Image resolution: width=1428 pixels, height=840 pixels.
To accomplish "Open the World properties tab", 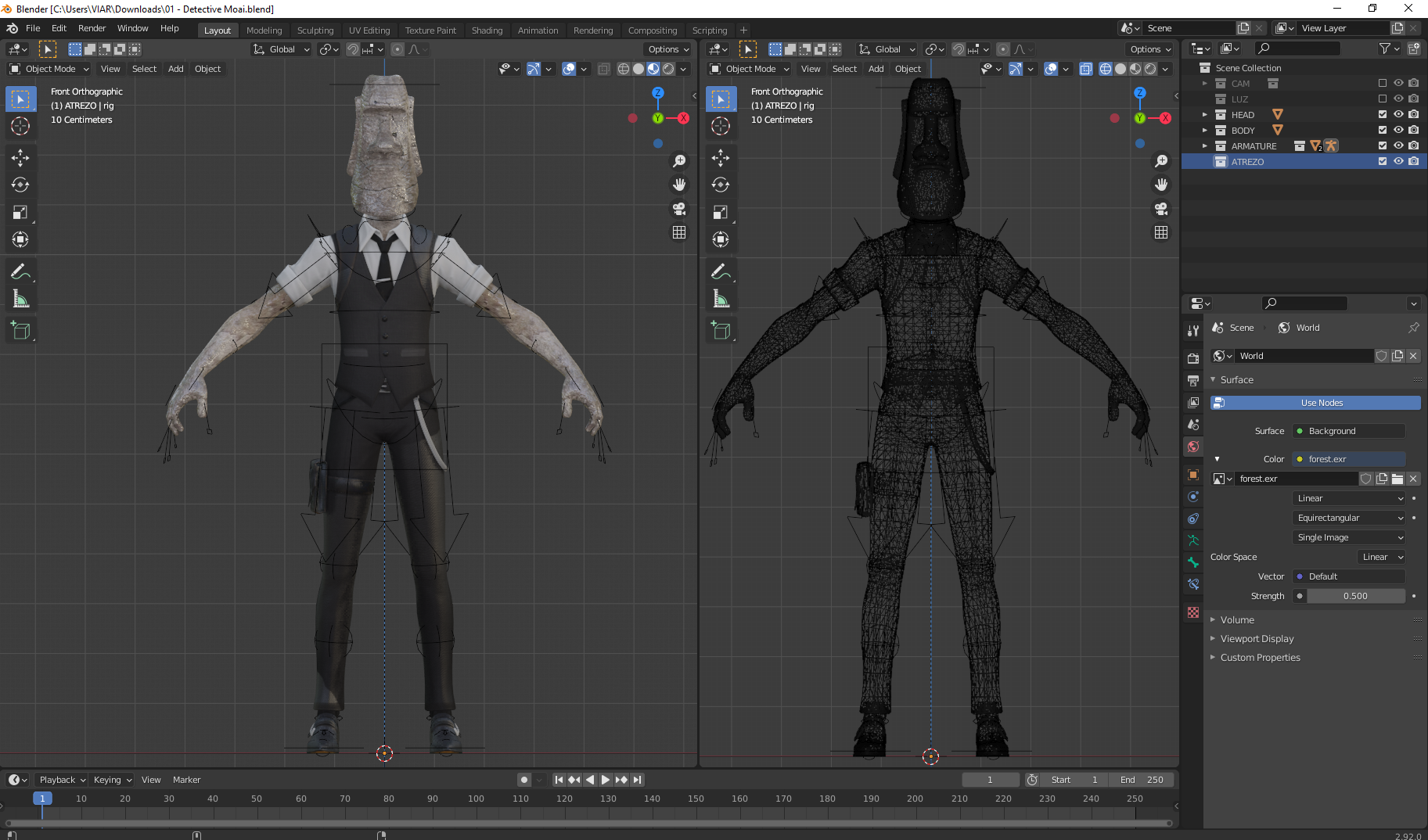I will [x=1193, y=446].
